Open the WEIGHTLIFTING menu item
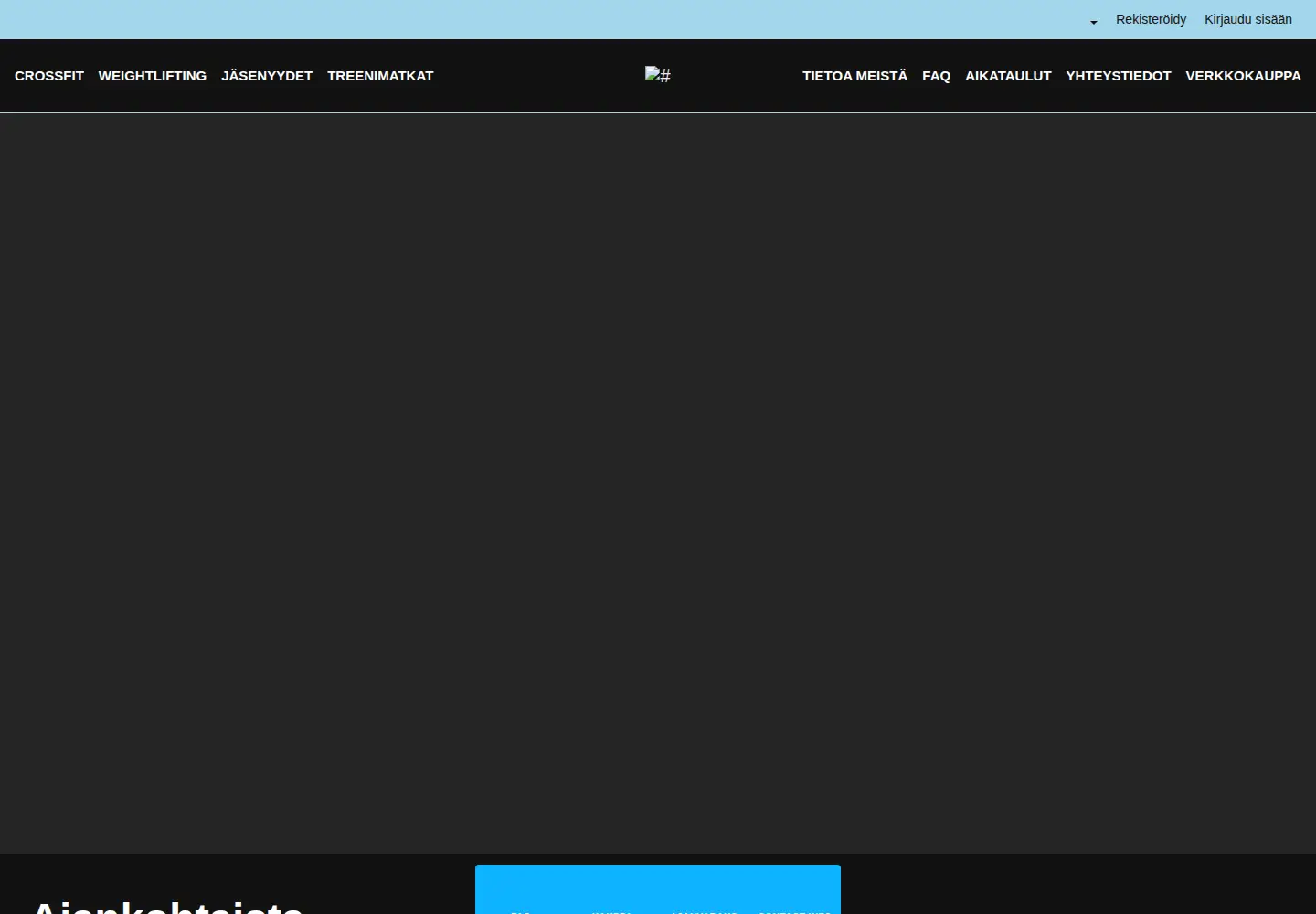The width and height of the screenshot is (1316, 914). tap(153, 76)
